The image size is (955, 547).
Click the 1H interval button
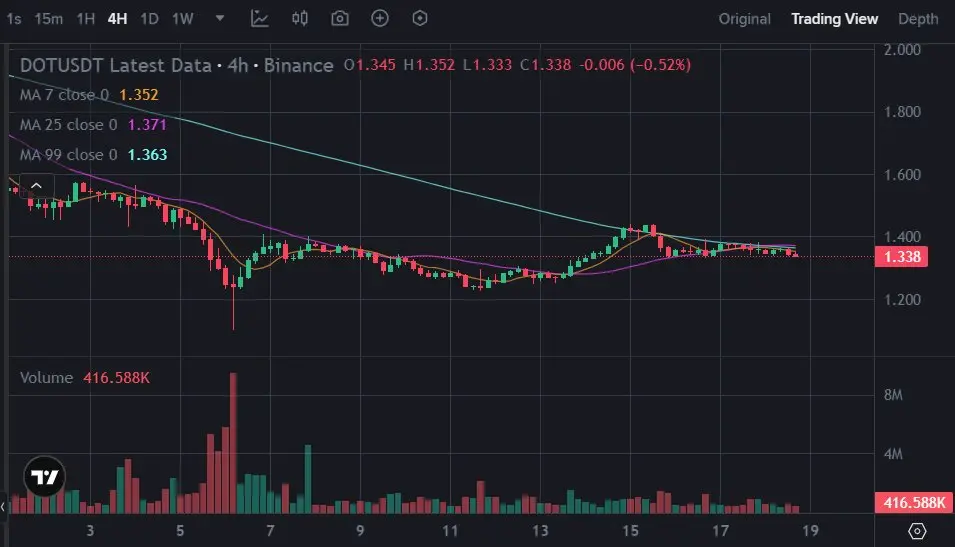pyautogui.click(x=86, y=18)
